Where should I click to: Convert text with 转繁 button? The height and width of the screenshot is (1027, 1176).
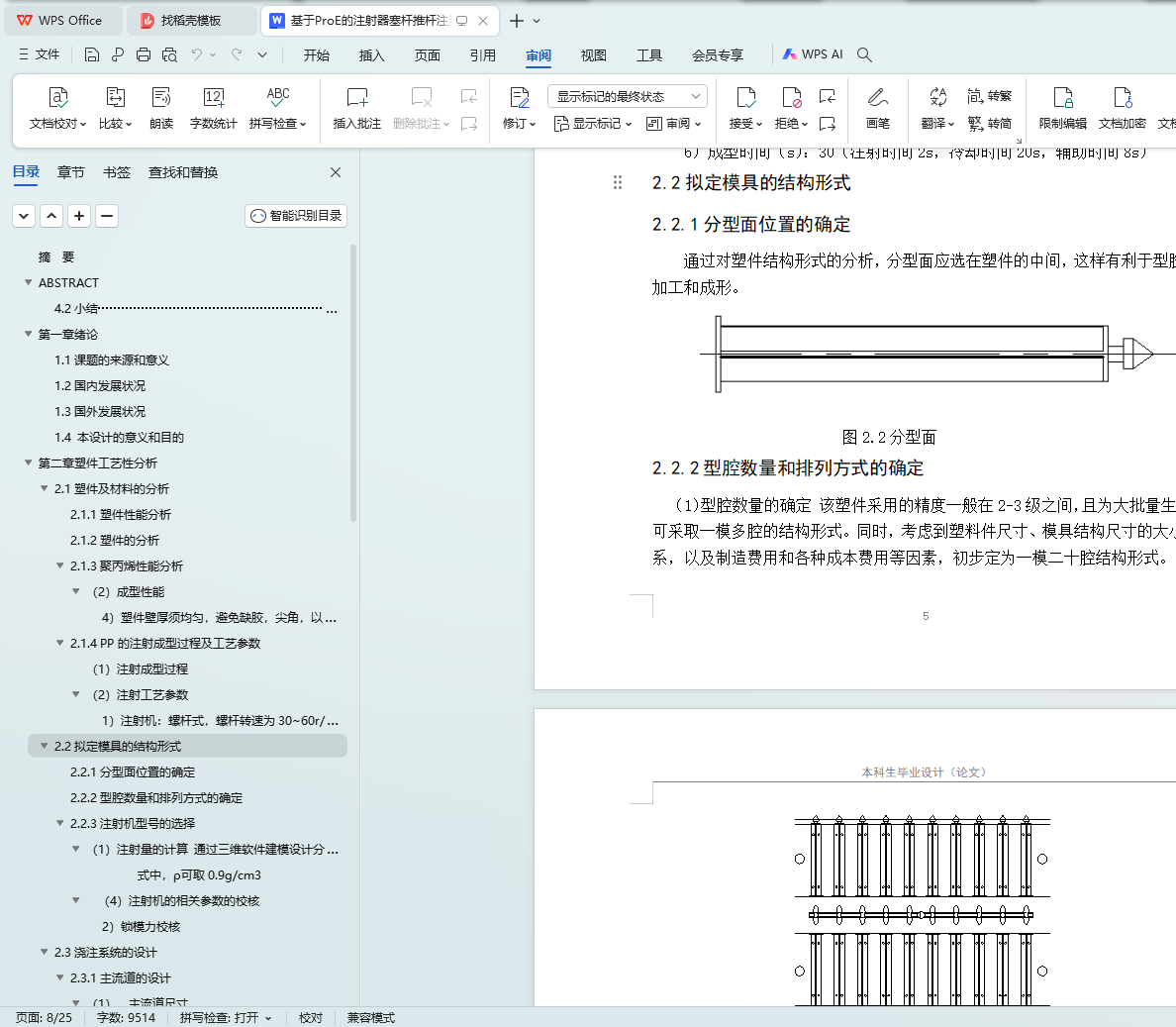pos(989,96)
